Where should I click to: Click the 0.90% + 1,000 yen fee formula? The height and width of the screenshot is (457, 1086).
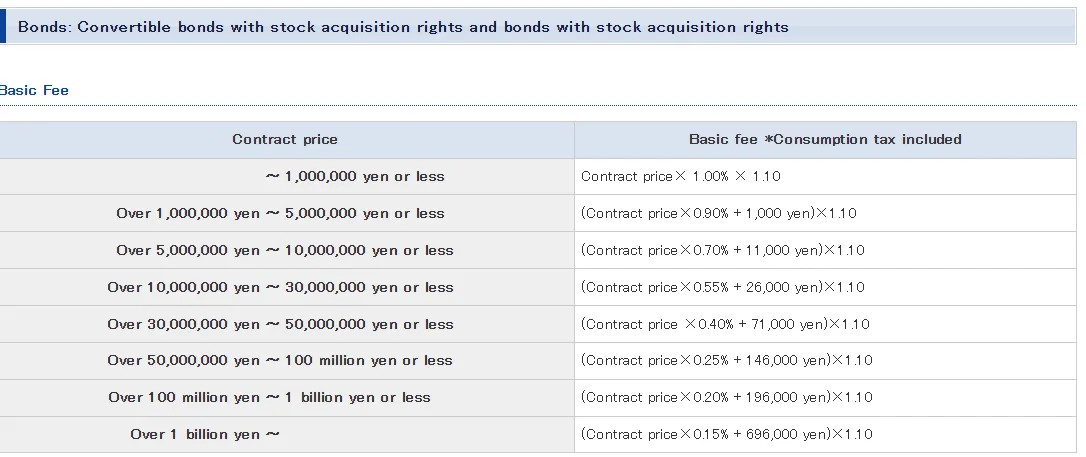[x=719, y=213]
